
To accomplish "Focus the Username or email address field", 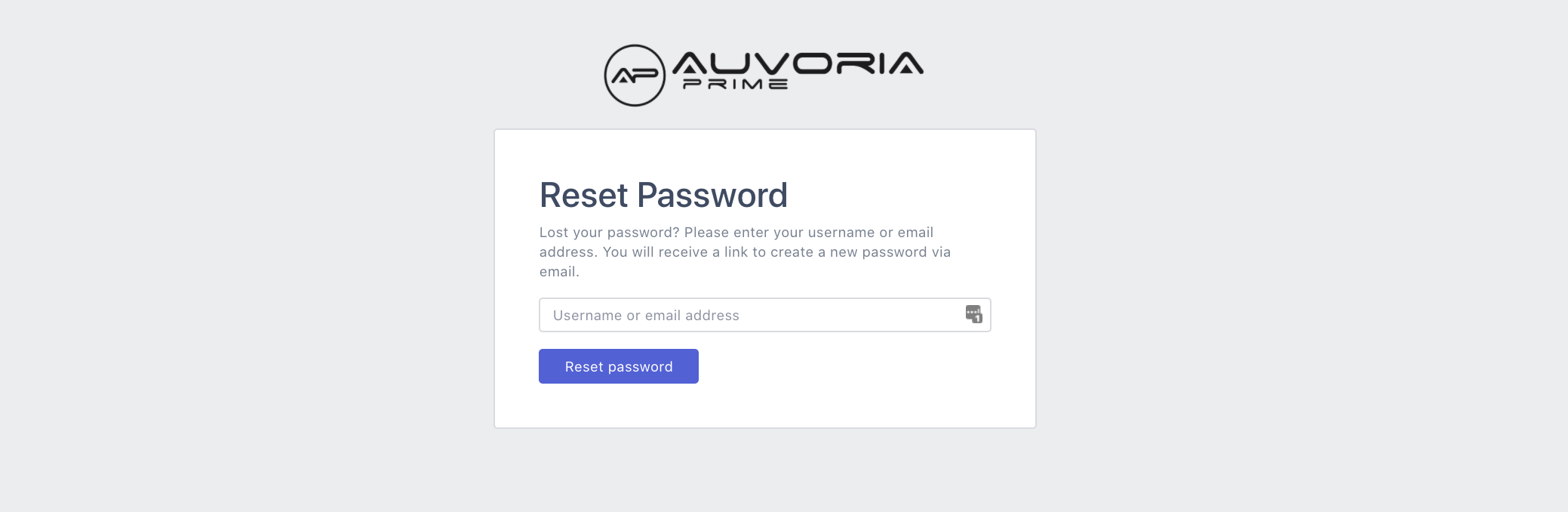I will point(755,315).
